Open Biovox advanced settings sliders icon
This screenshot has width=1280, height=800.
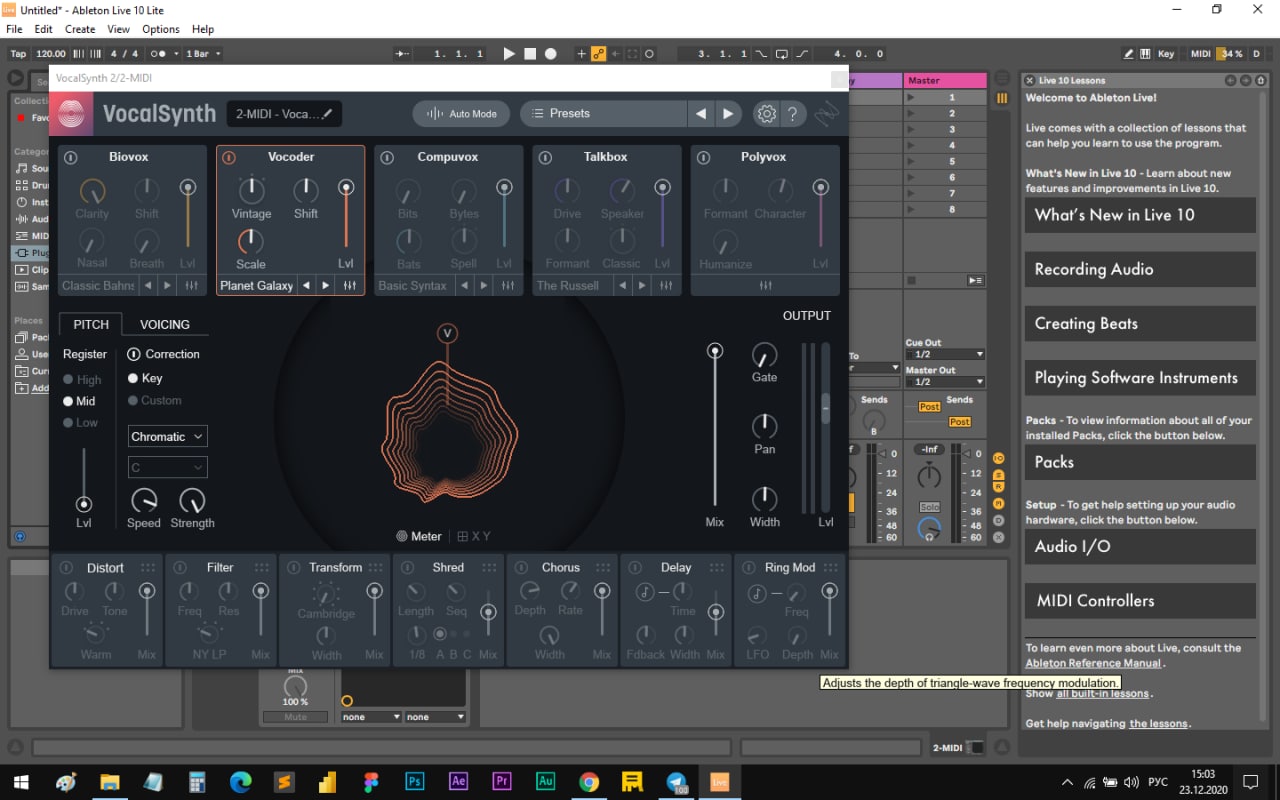[x=191, y=285]
